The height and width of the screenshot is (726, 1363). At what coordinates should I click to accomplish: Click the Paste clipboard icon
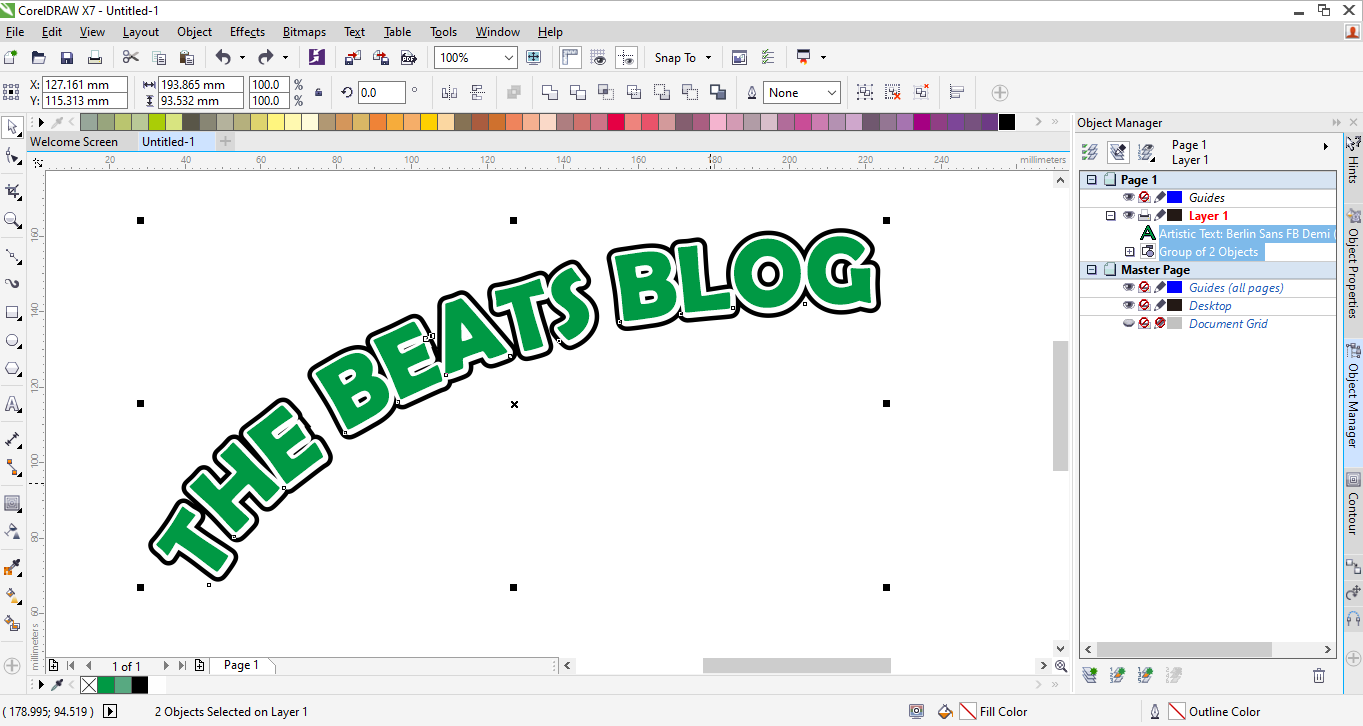186,58
